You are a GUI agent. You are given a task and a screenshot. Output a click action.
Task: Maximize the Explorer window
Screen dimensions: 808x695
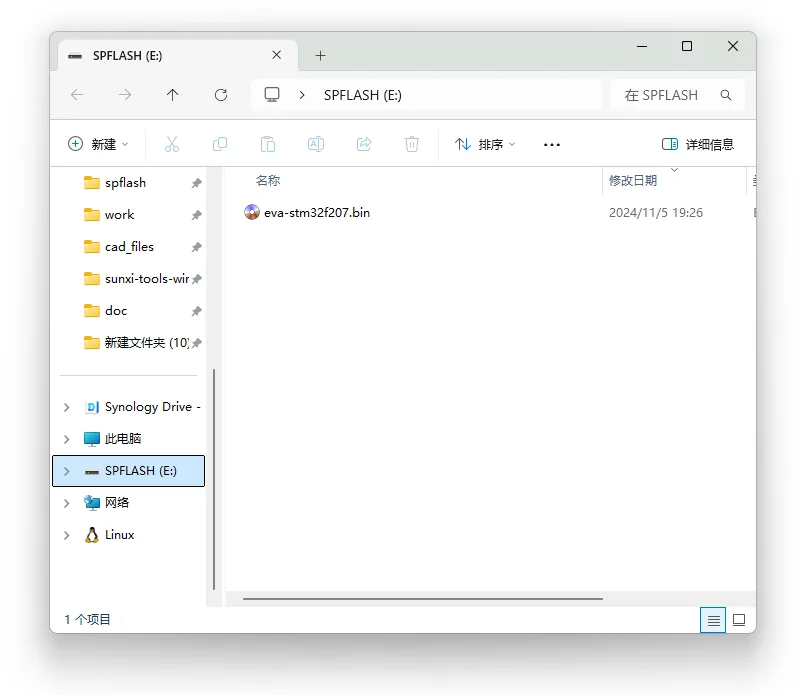pyautogui.click(x=687, y=46)
